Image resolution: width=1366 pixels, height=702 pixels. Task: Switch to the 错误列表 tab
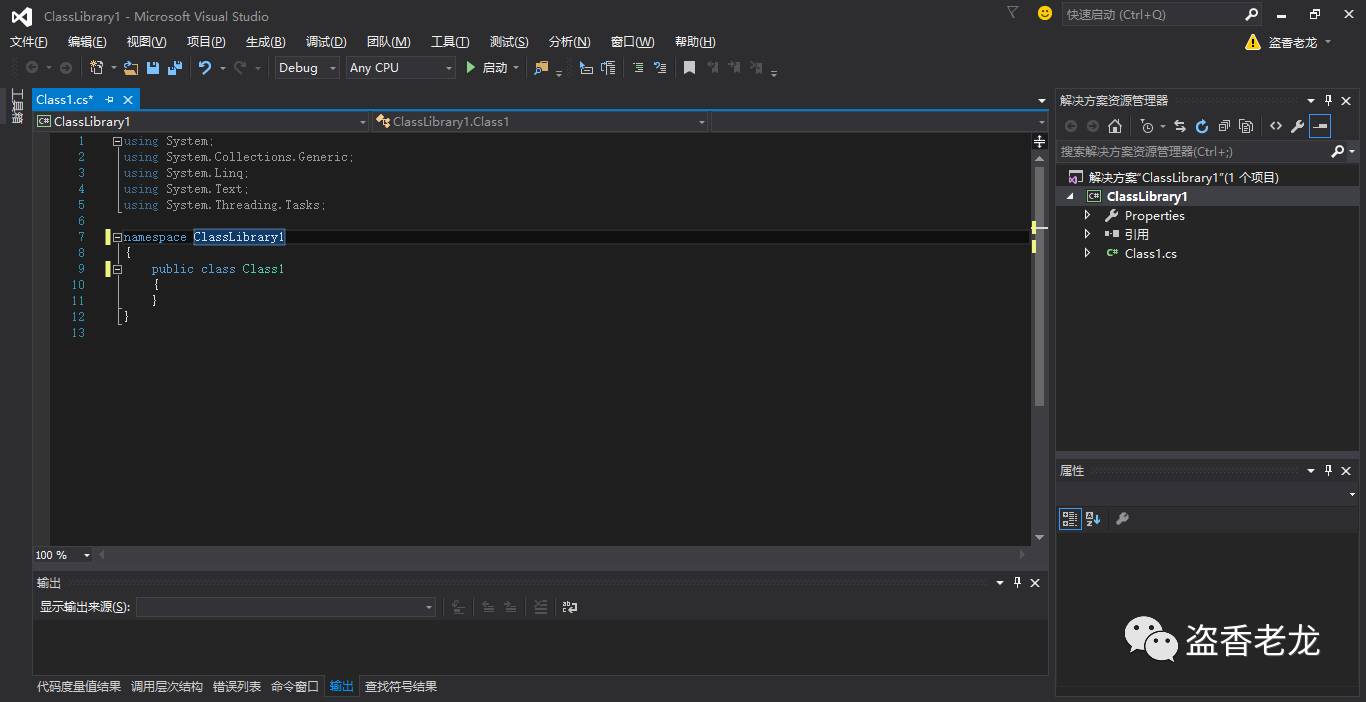tap(237, 687)
